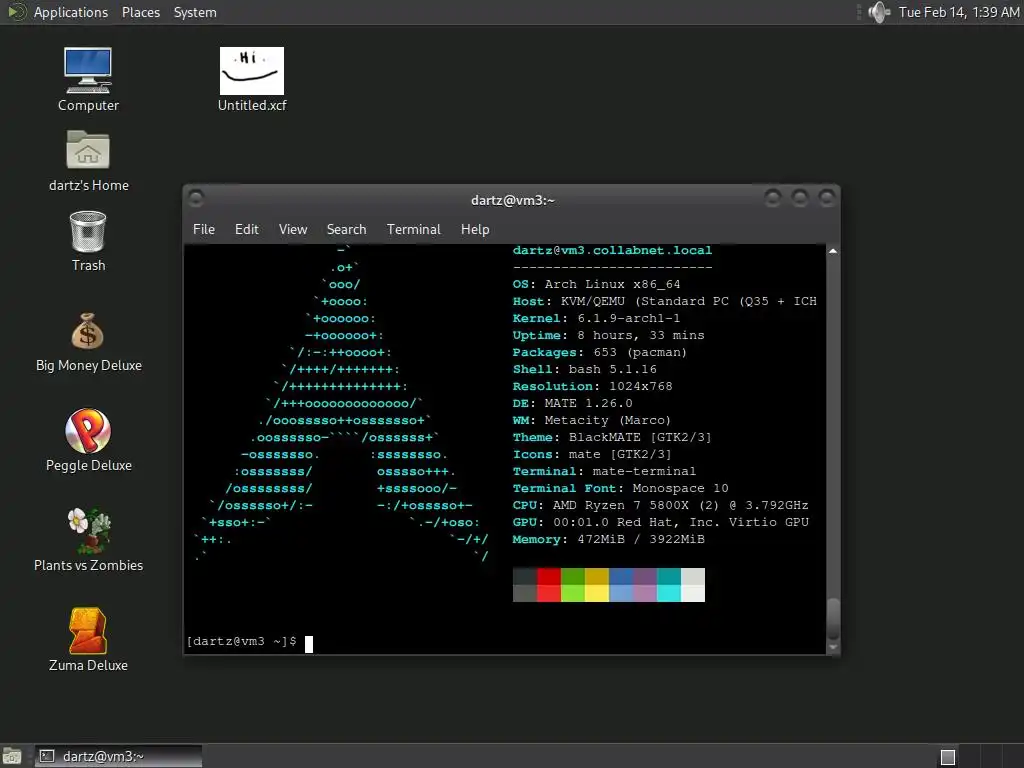This screenshot has height=768, width=1024.
Task: Click the workspace switcher square in bottom panel
Action: click(948, 757)
